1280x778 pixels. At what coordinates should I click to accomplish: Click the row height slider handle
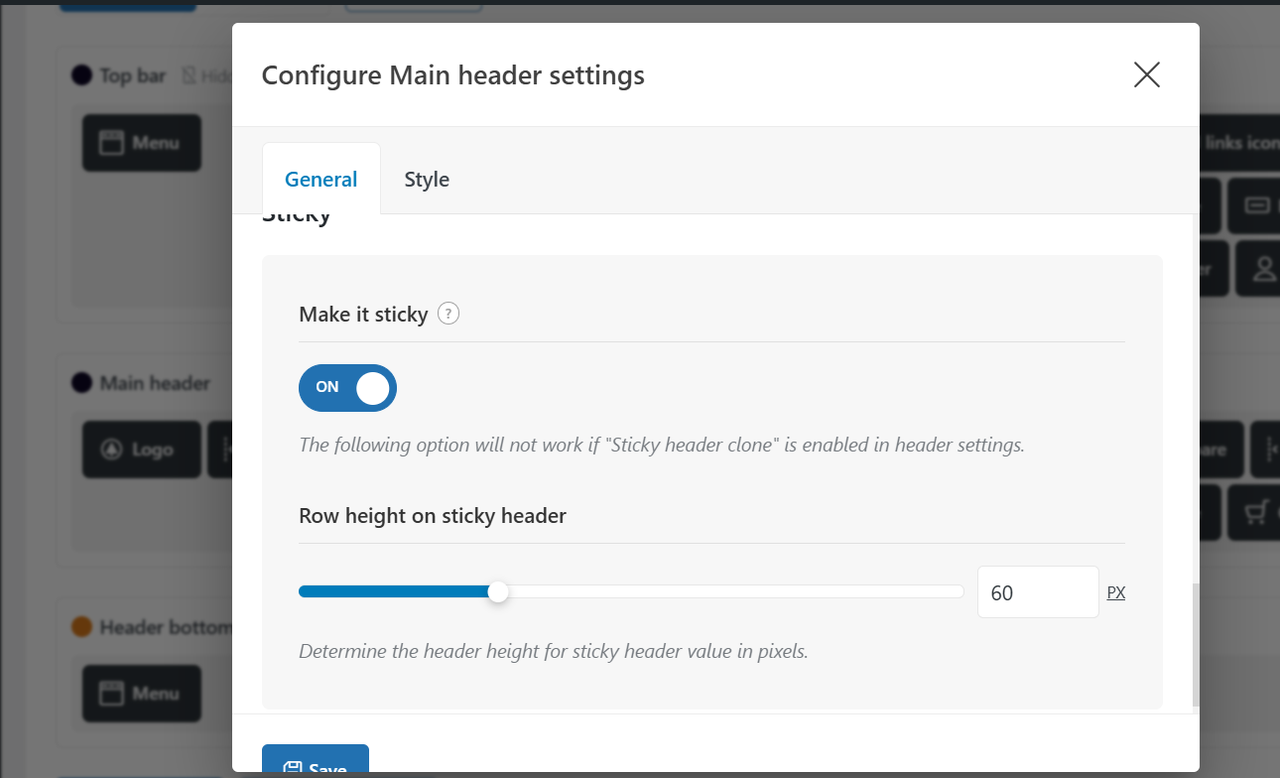(x=498, y=592)
